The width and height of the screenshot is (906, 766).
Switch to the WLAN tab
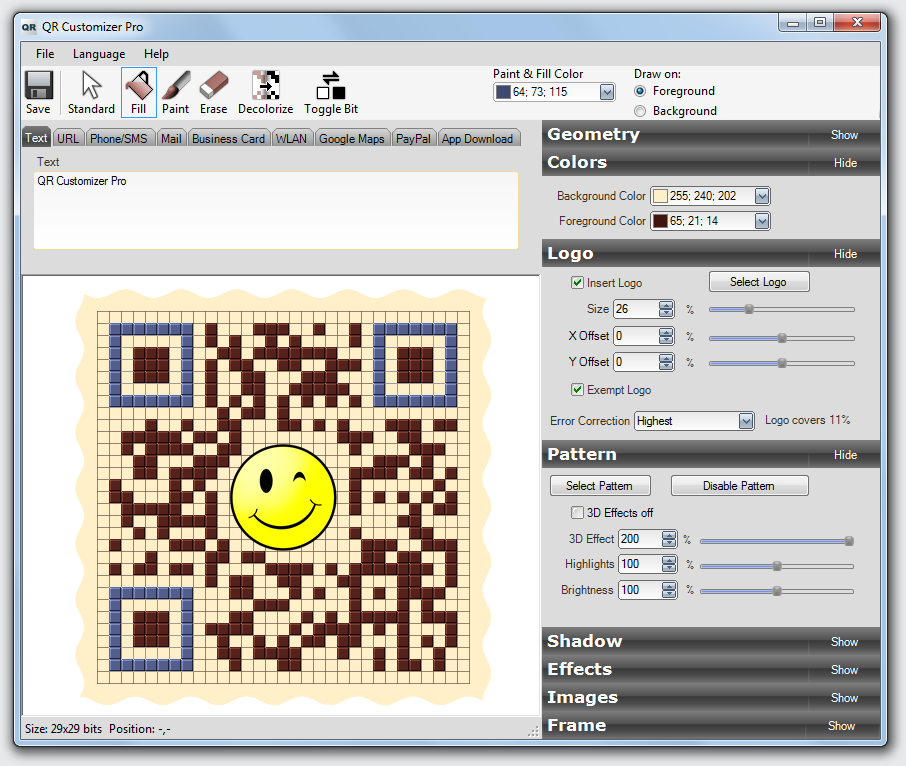click(291, 139)
